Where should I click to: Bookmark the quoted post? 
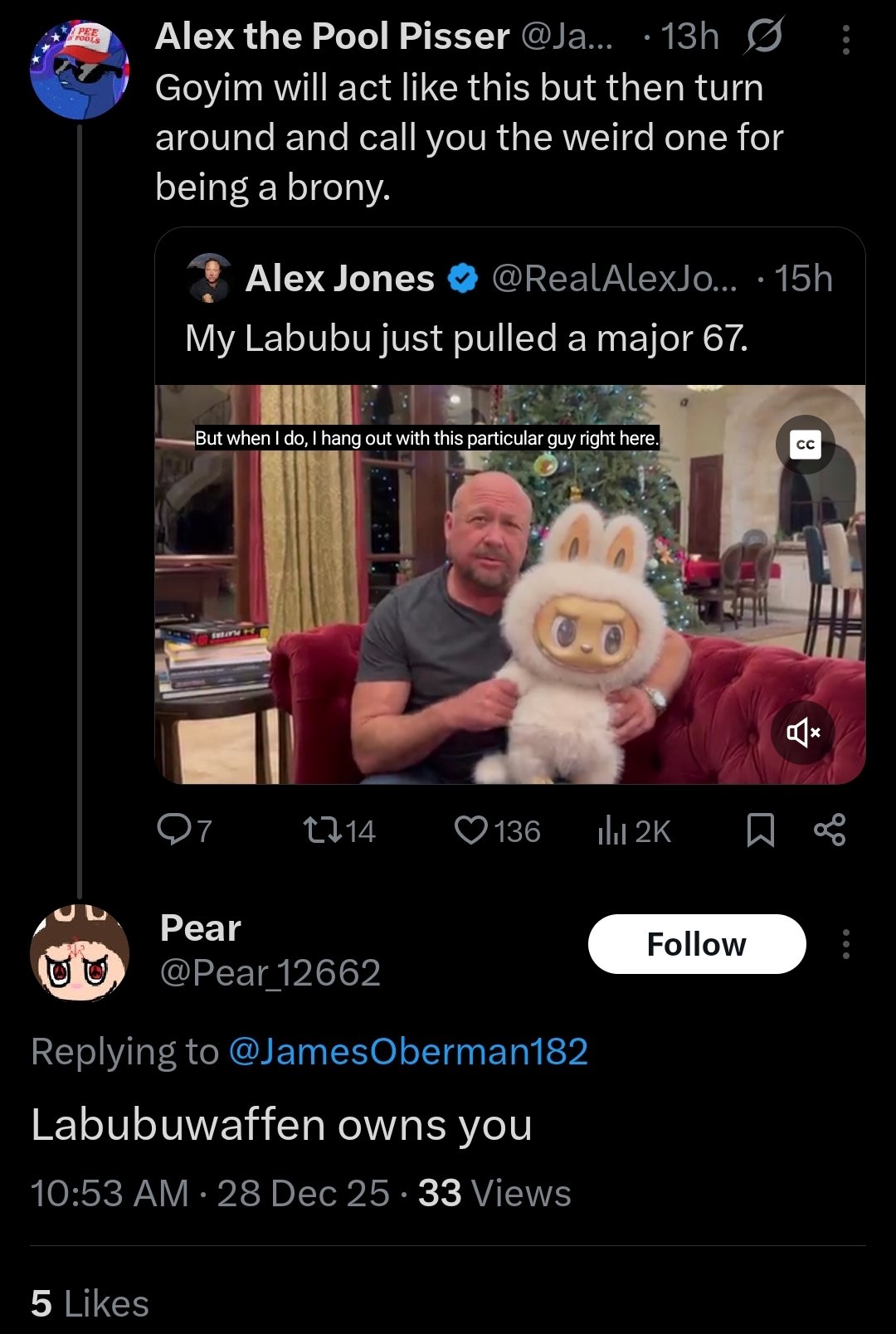[x=760, y=830]
